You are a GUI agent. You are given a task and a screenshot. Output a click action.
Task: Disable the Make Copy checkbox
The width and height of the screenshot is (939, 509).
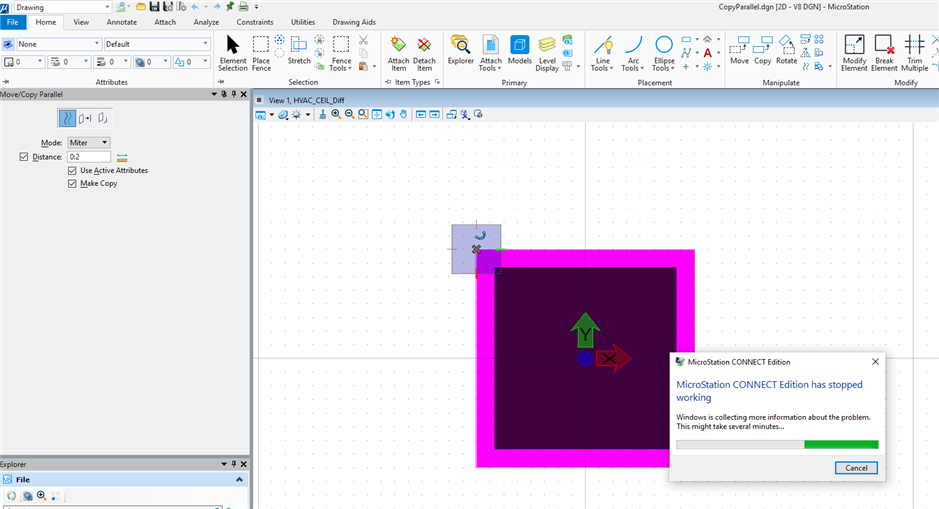point(72,184)
